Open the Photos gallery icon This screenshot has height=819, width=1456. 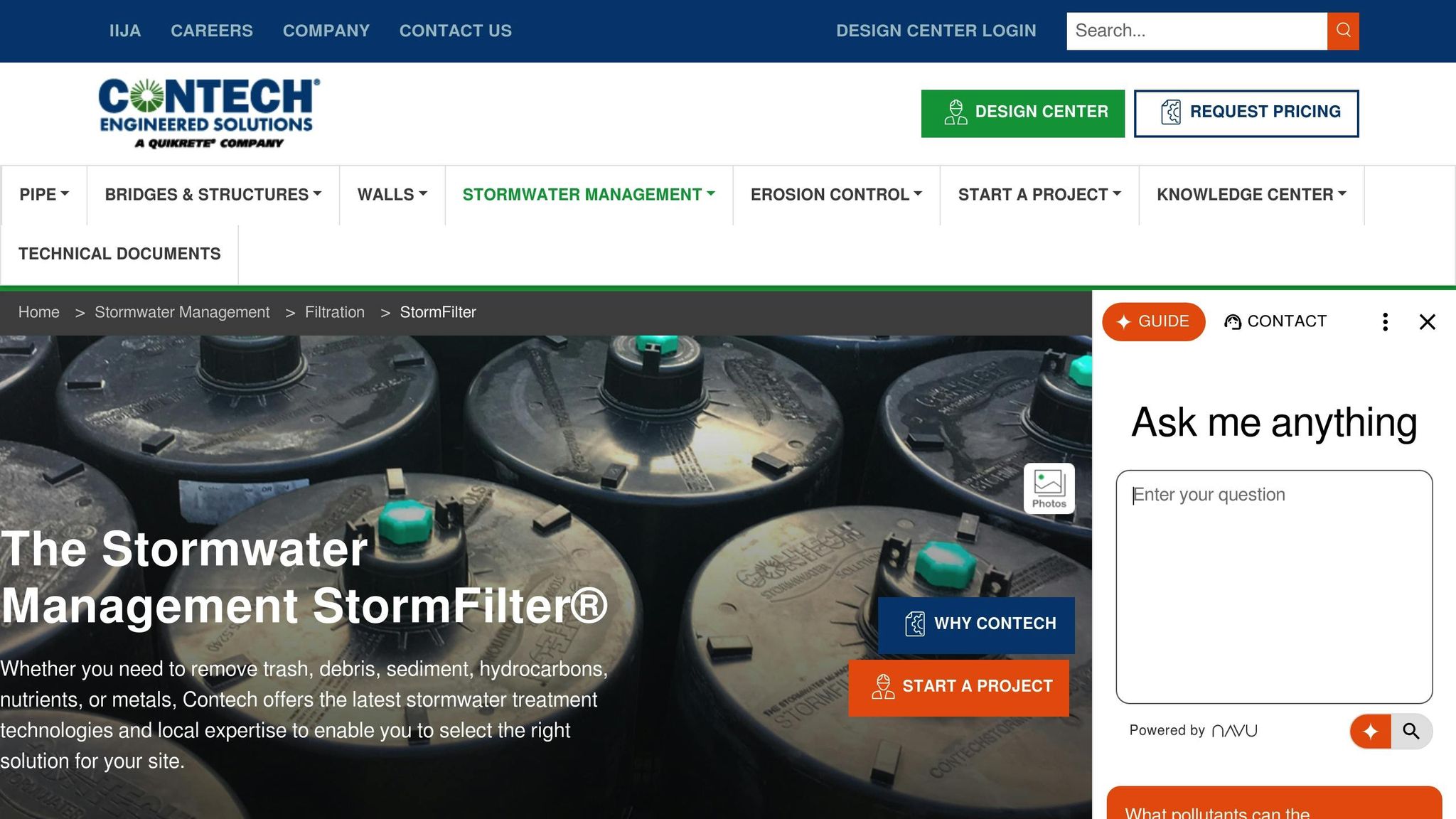coord(1049,488)
